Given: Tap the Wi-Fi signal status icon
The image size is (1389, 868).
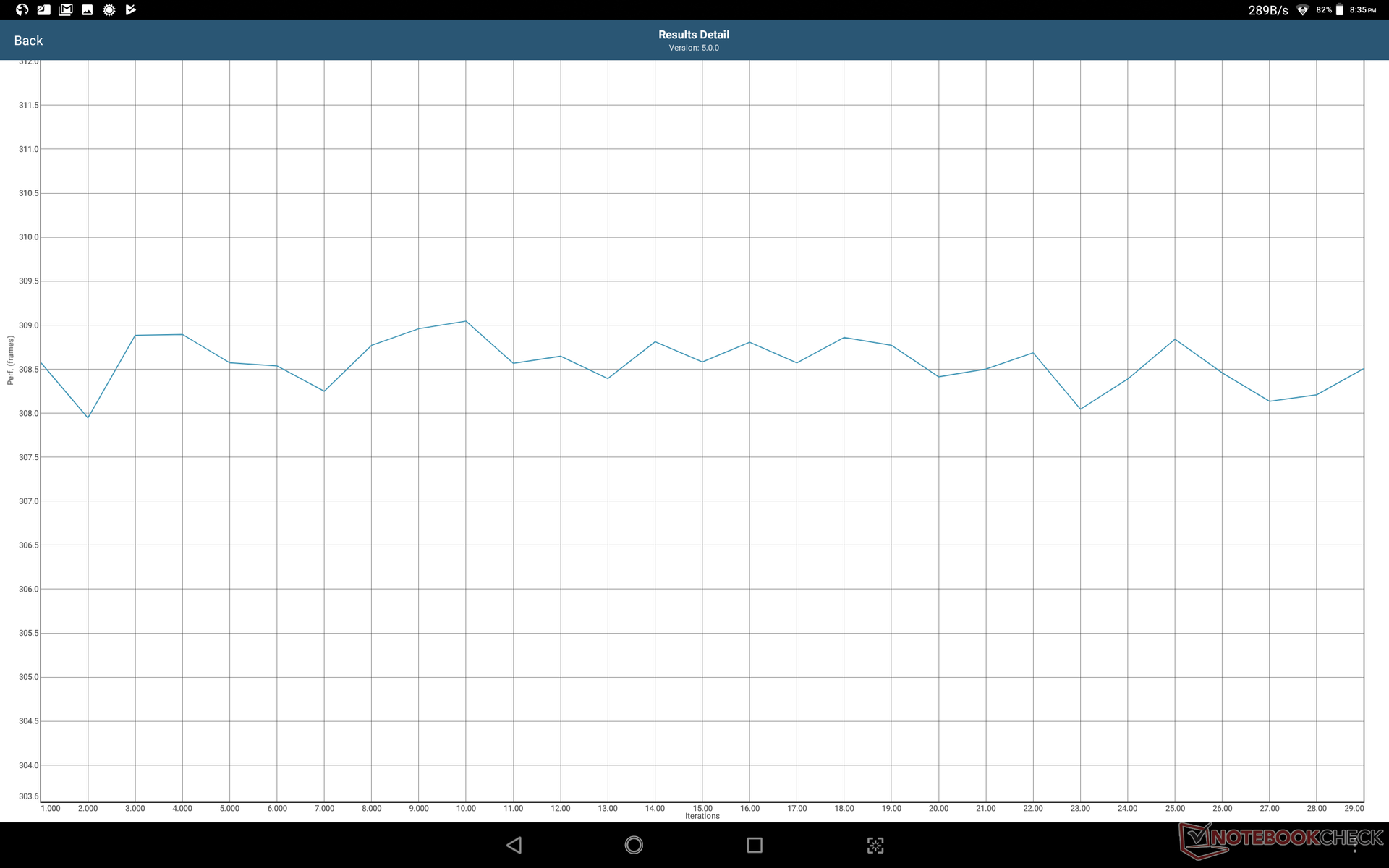Looking at the screenshot, I should [1302, 10].
